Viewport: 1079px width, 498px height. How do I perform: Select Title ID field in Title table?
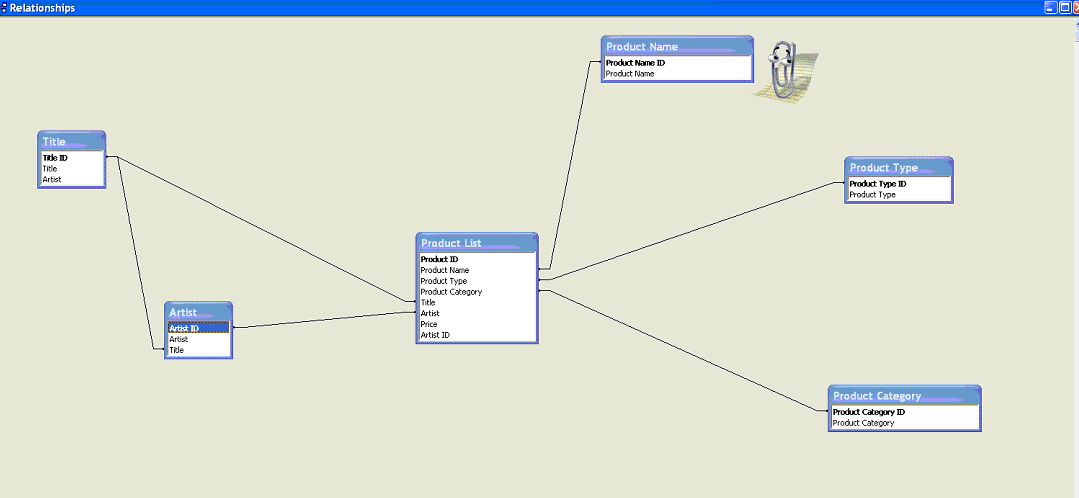pos(72,158)
